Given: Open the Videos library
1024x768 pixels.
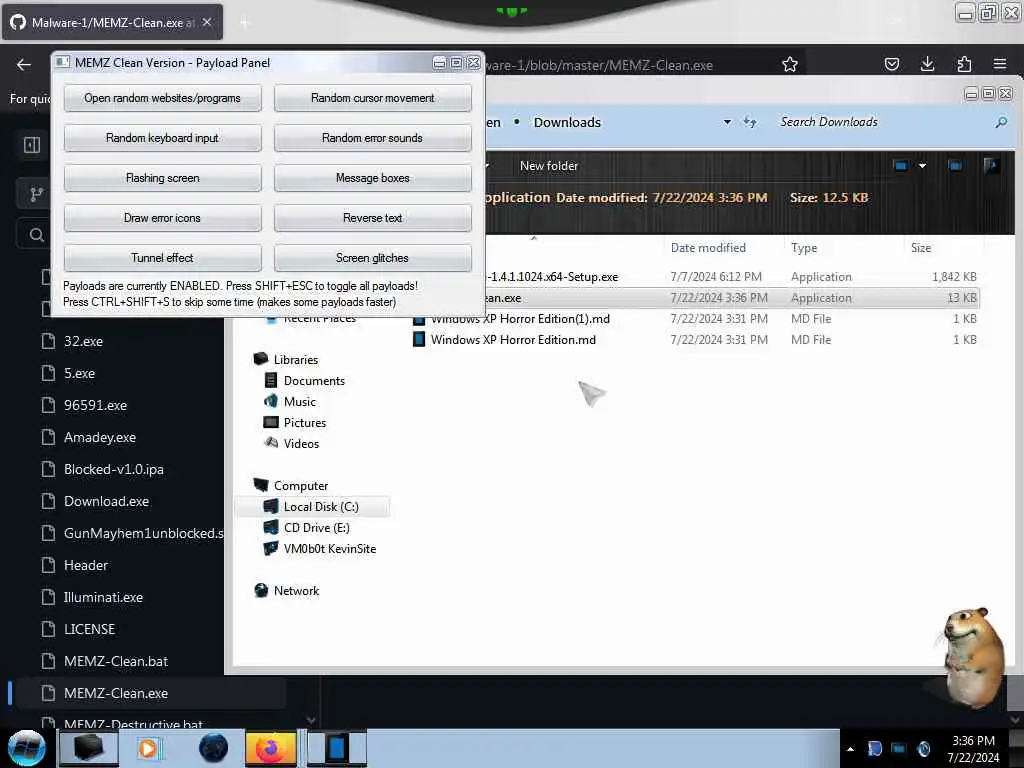Looking at the screenshot, I should (x=301, y=443).
